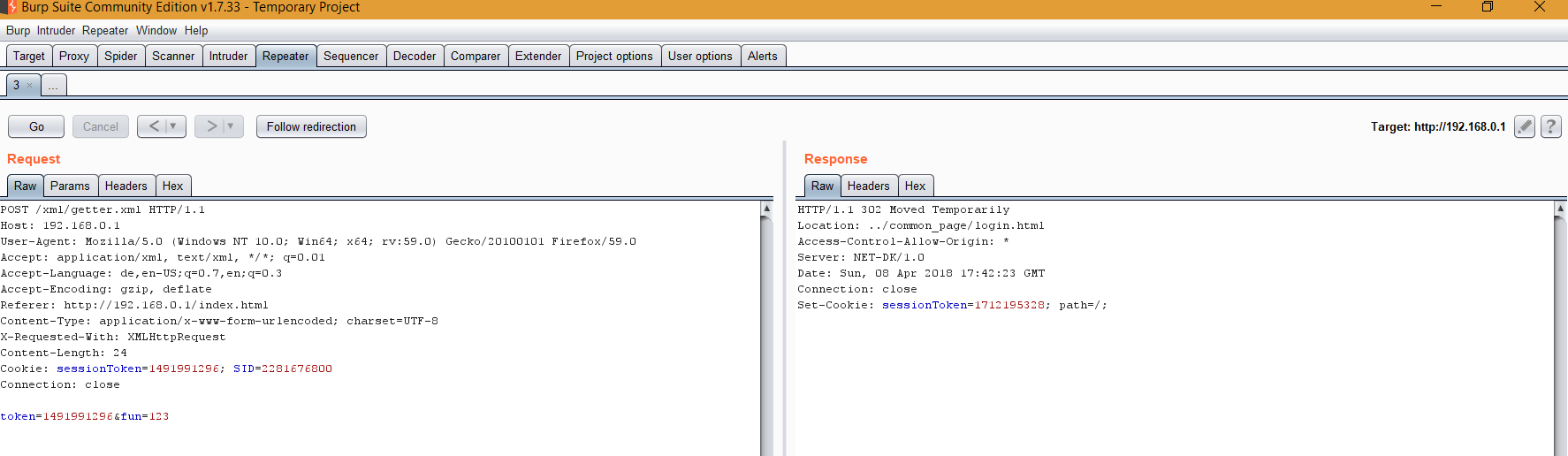Open Repeater help question mark icon
This screenshot has width=1568, height=456.
coord(1550,126)
